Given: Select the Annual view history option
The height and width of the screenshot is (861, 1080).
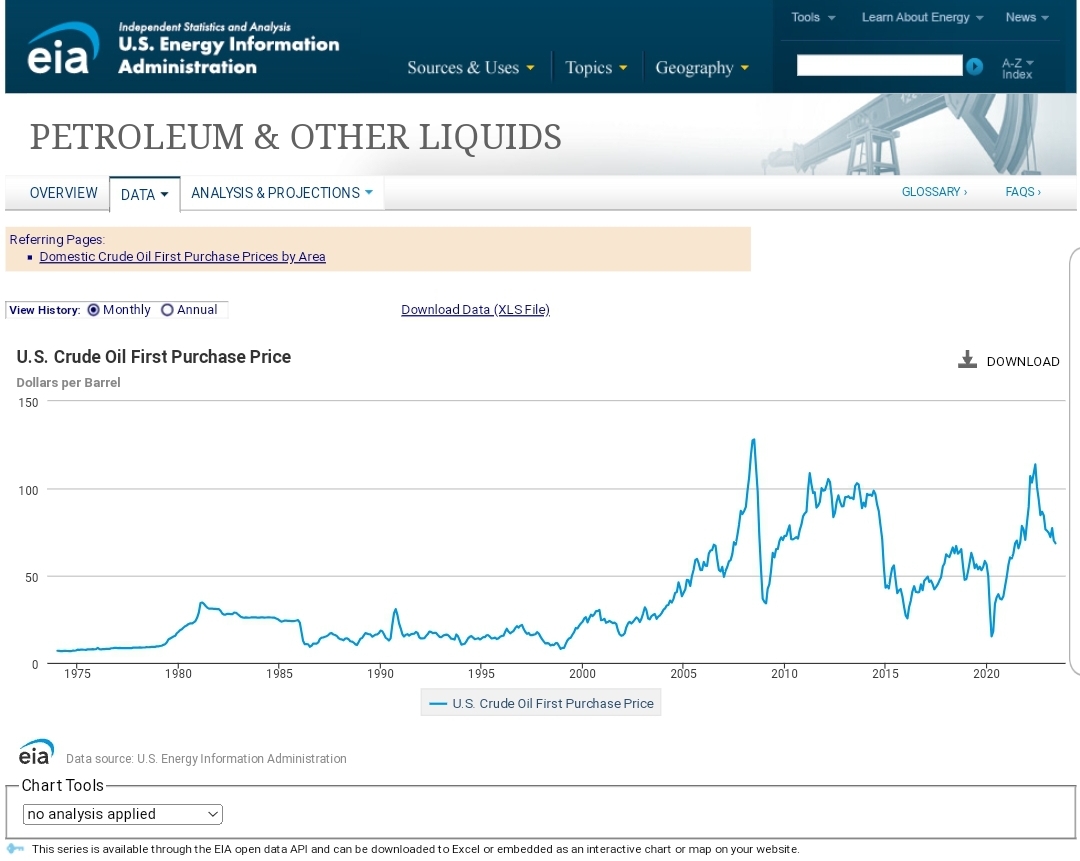Looking at the screenshot, I should pyautogui.click(x=167, y=310).
